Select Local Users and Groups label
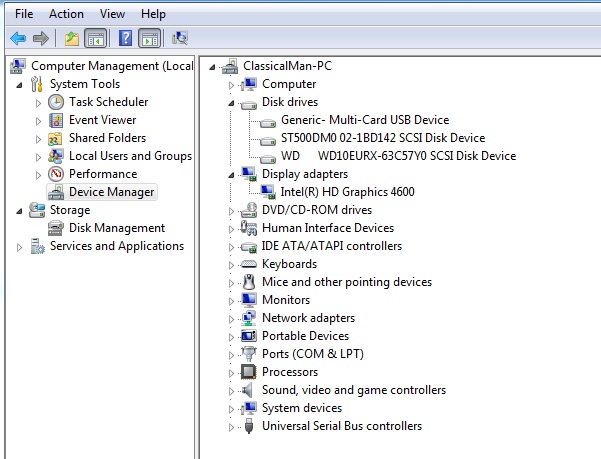601x459 pixels. [x=130, y=156]
